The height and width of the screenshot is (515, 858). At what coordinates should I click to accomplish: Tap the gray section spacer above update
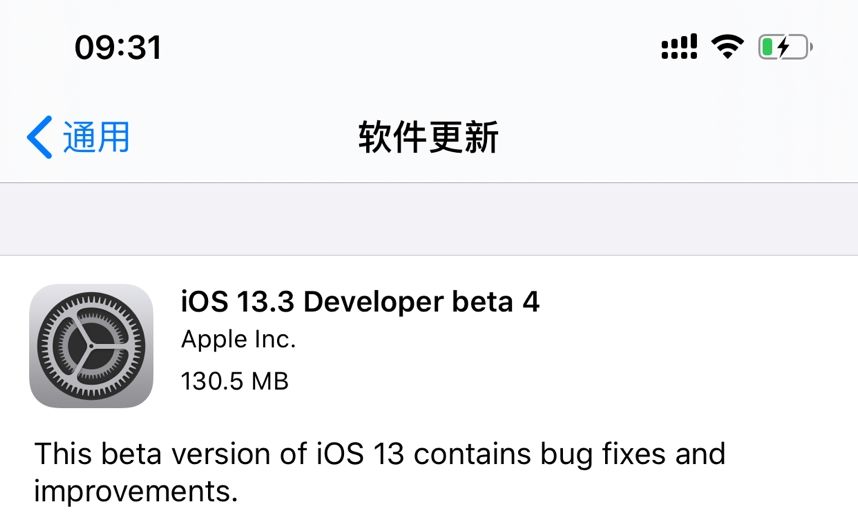coord(429,219)
